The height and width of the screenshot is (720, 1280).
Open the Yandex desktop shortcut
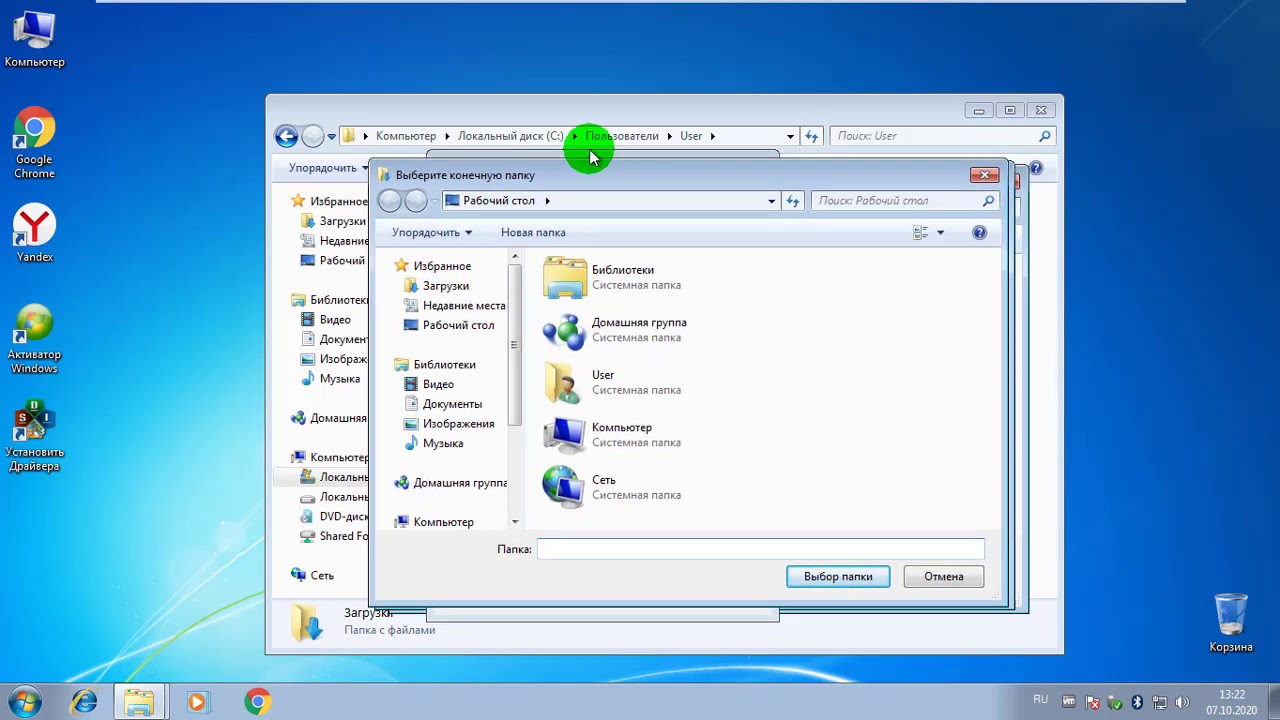[x=34, y=234]
